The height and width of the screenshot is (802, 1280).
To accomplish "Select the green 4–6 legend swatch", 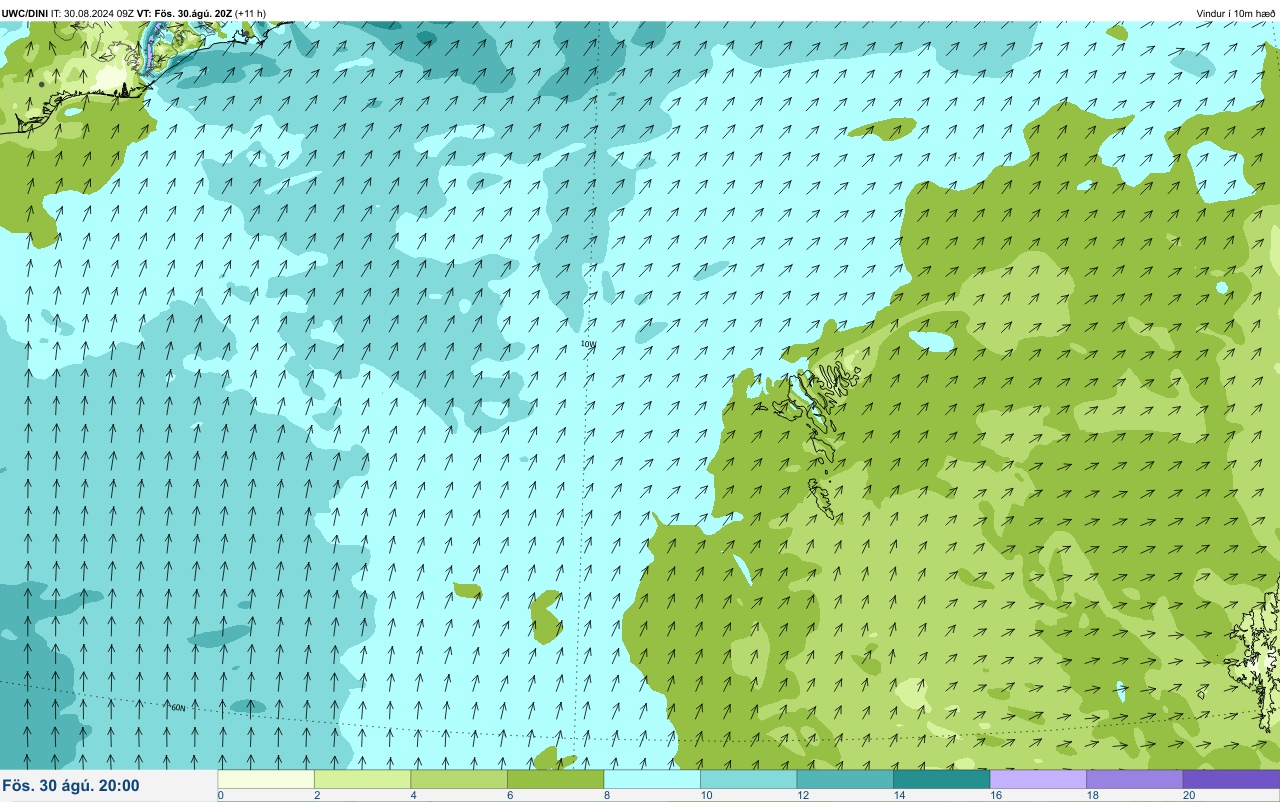I will point(459,779).
